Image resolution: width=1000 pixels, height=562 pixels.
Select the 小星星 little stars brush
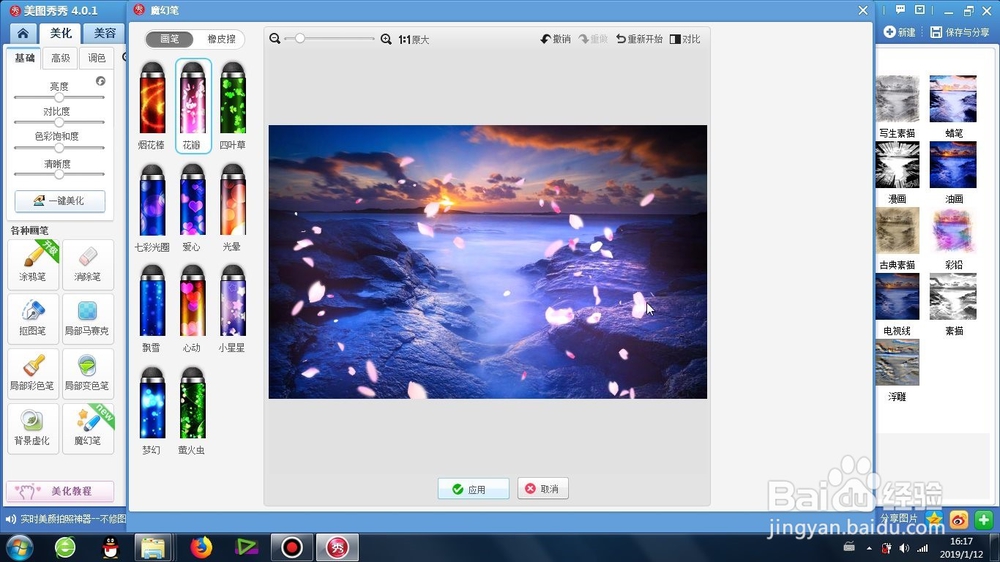(232, 308)
